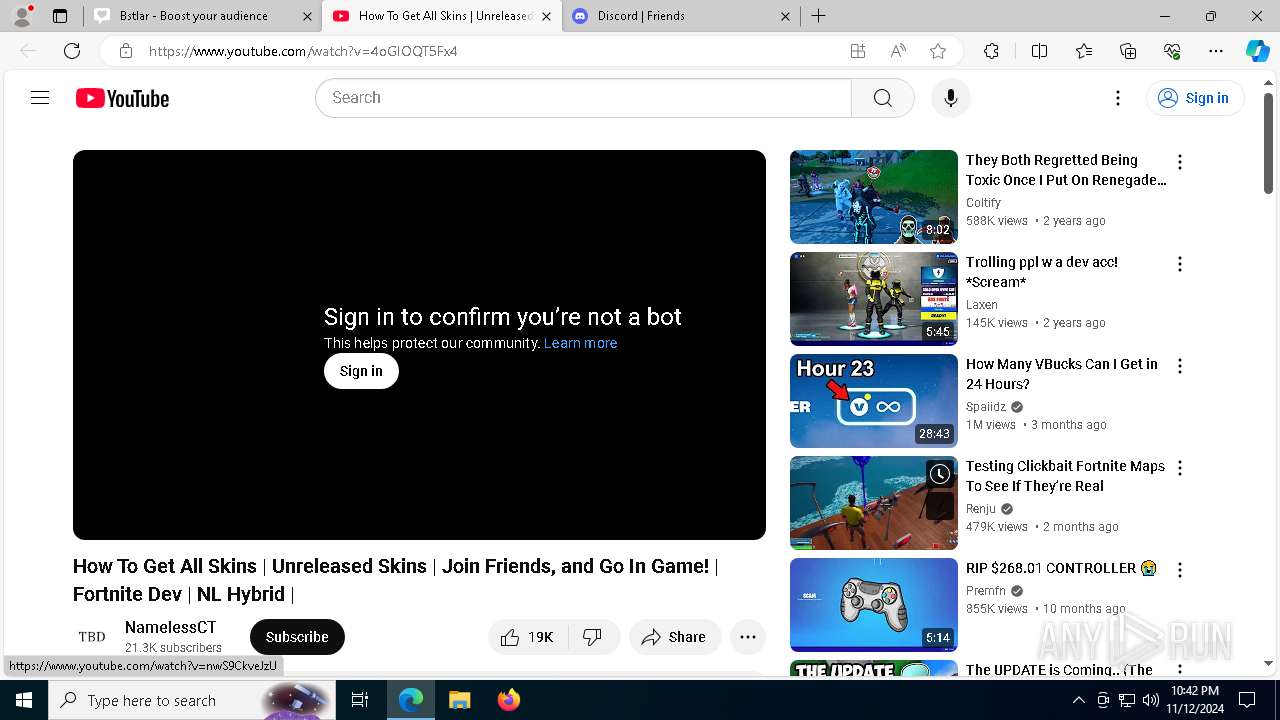Open the notifications action center
Image resolution: width=1280 pixels, height=720 pixels.
(1247, 700)
